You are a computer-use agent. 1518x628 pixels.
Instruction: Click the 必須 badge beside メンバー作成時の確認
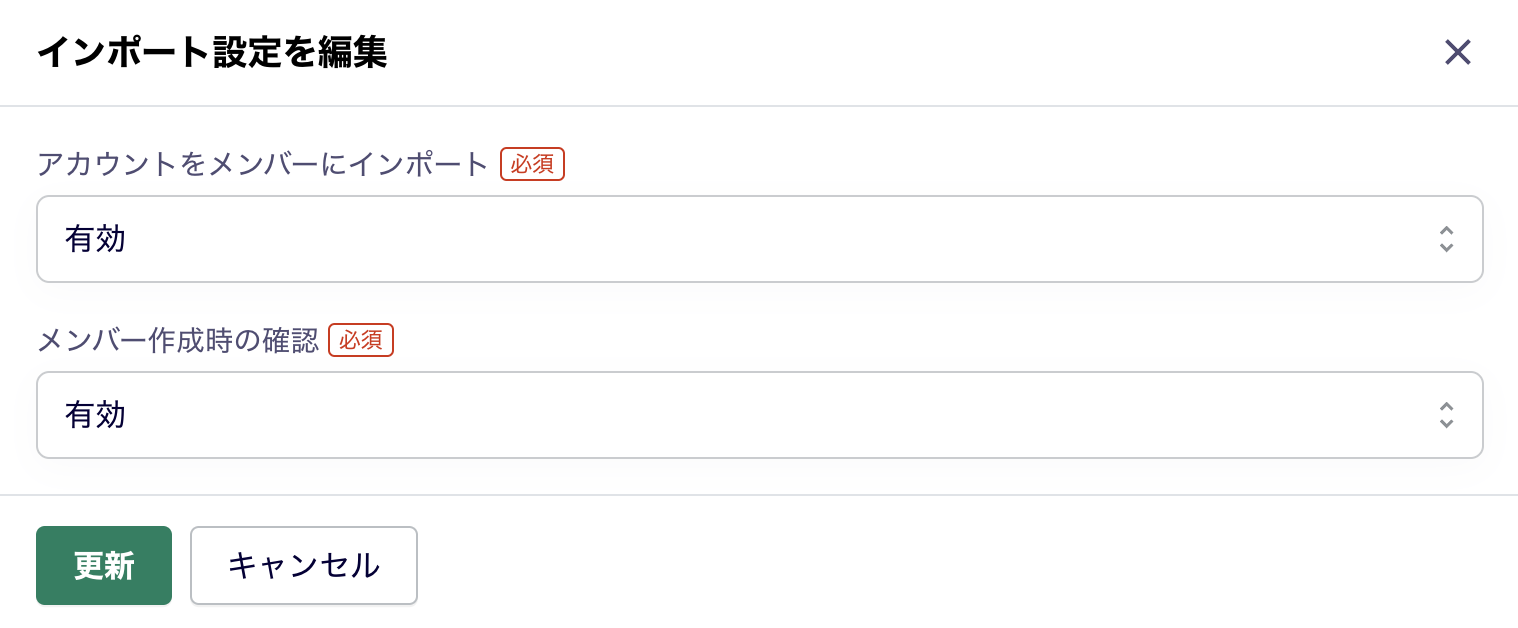point(361,340)
